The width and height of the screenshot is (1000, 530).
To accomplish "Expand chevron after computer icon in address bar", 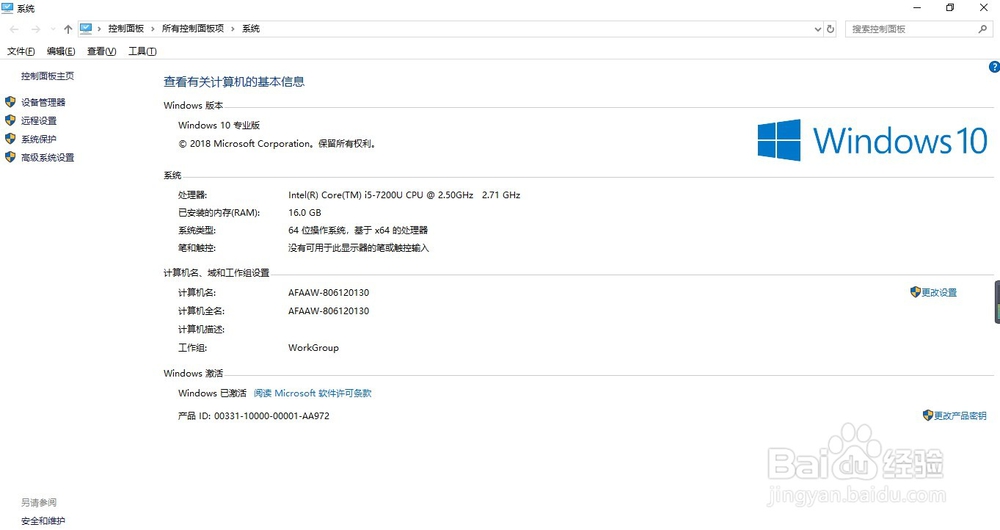I will coord(99,29).
